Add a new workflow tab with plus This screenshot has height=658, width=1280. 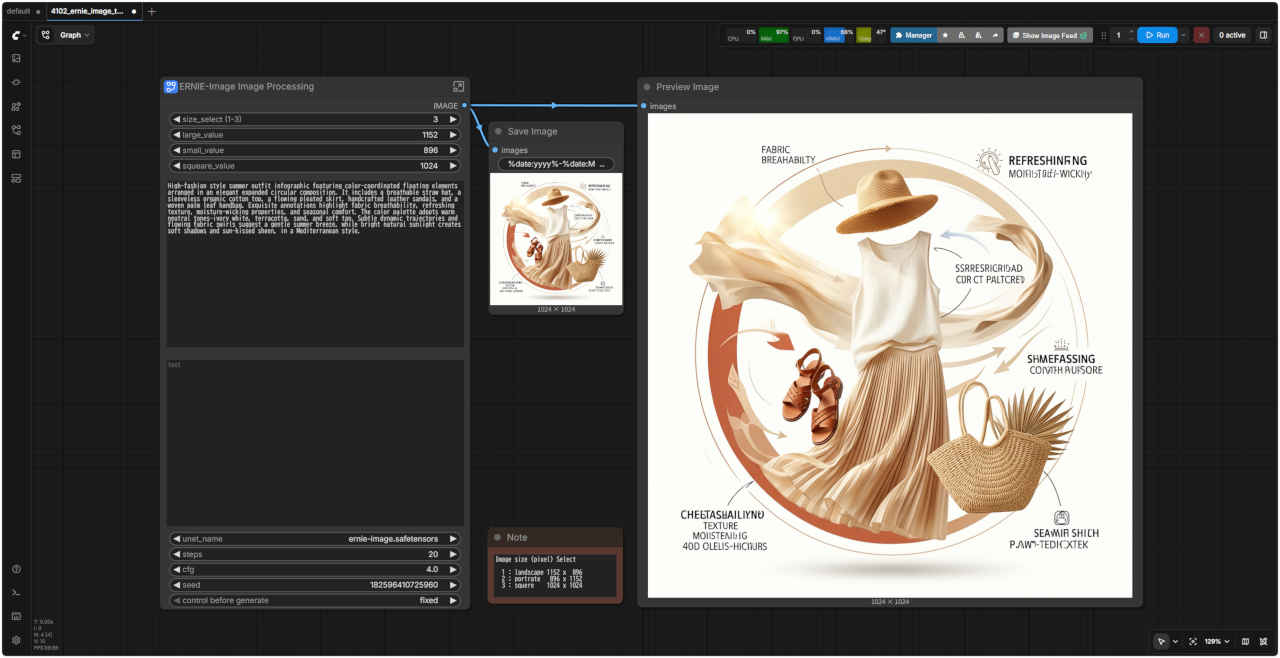coord(151,11)
